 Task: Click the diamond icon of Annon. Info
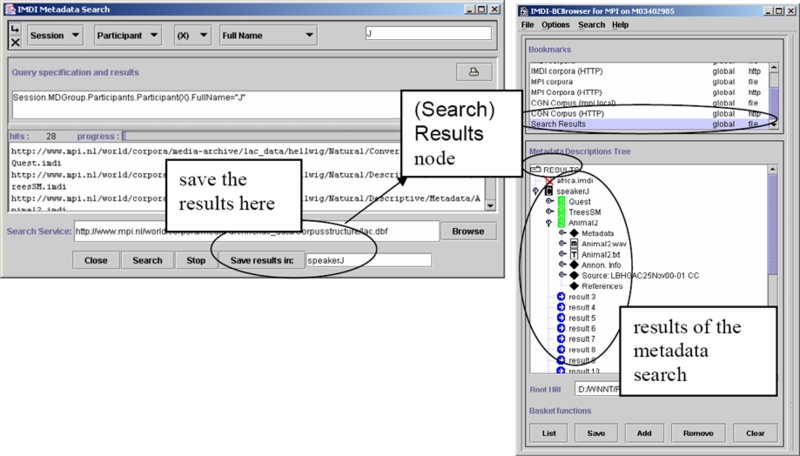point(574,265)
